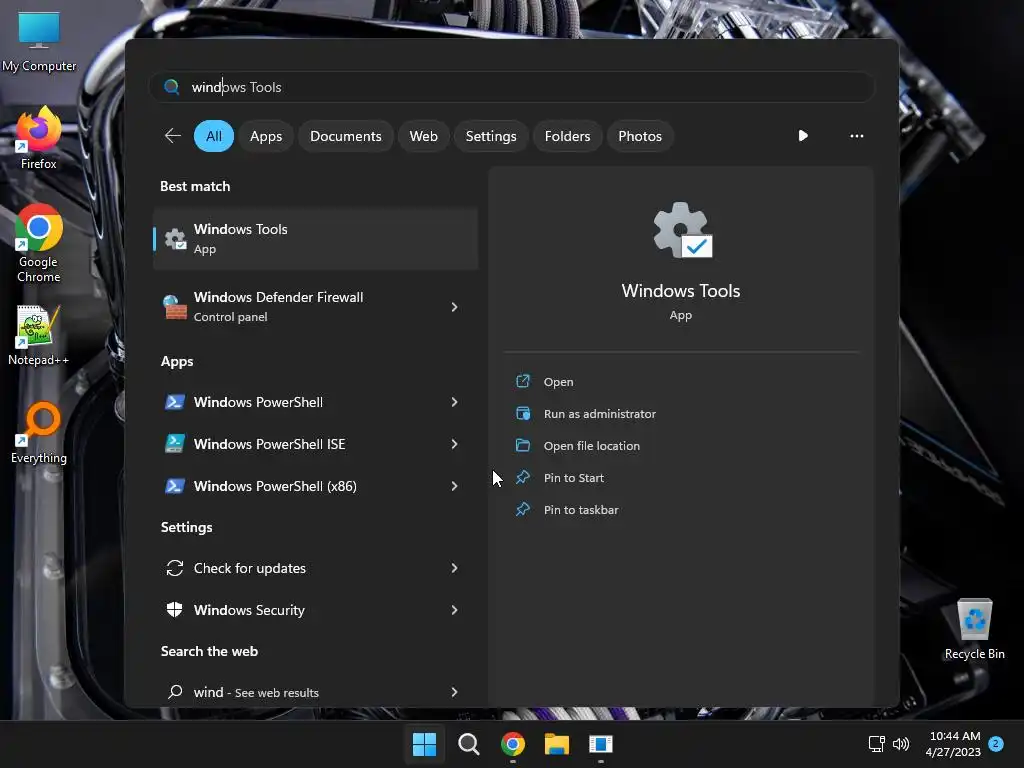
Task: Open Firefox desktop shortcut
Action: [39, 138]
